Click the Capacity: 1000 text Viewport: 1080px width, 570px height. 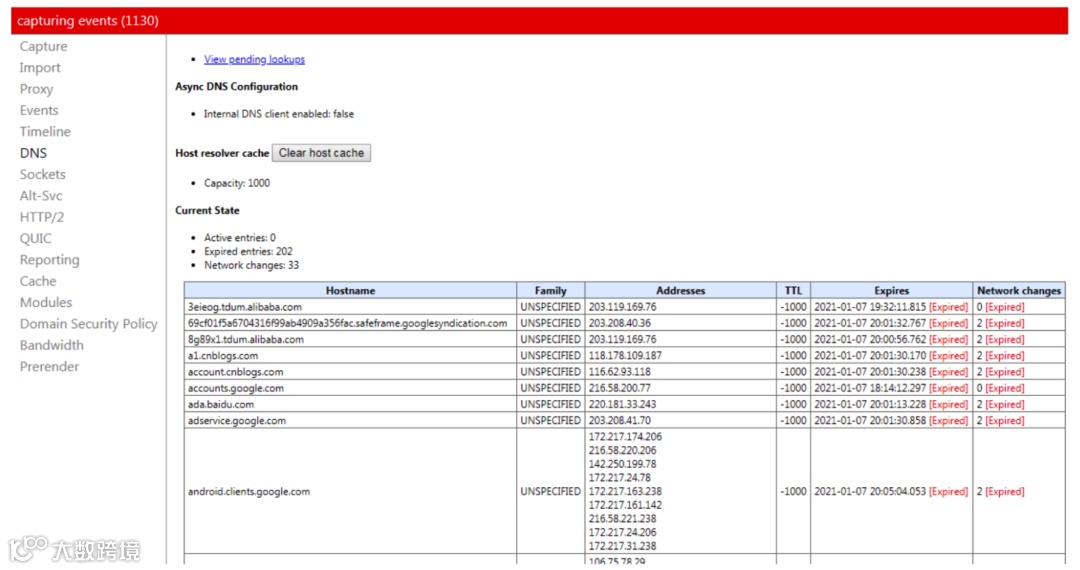[237, 183]
